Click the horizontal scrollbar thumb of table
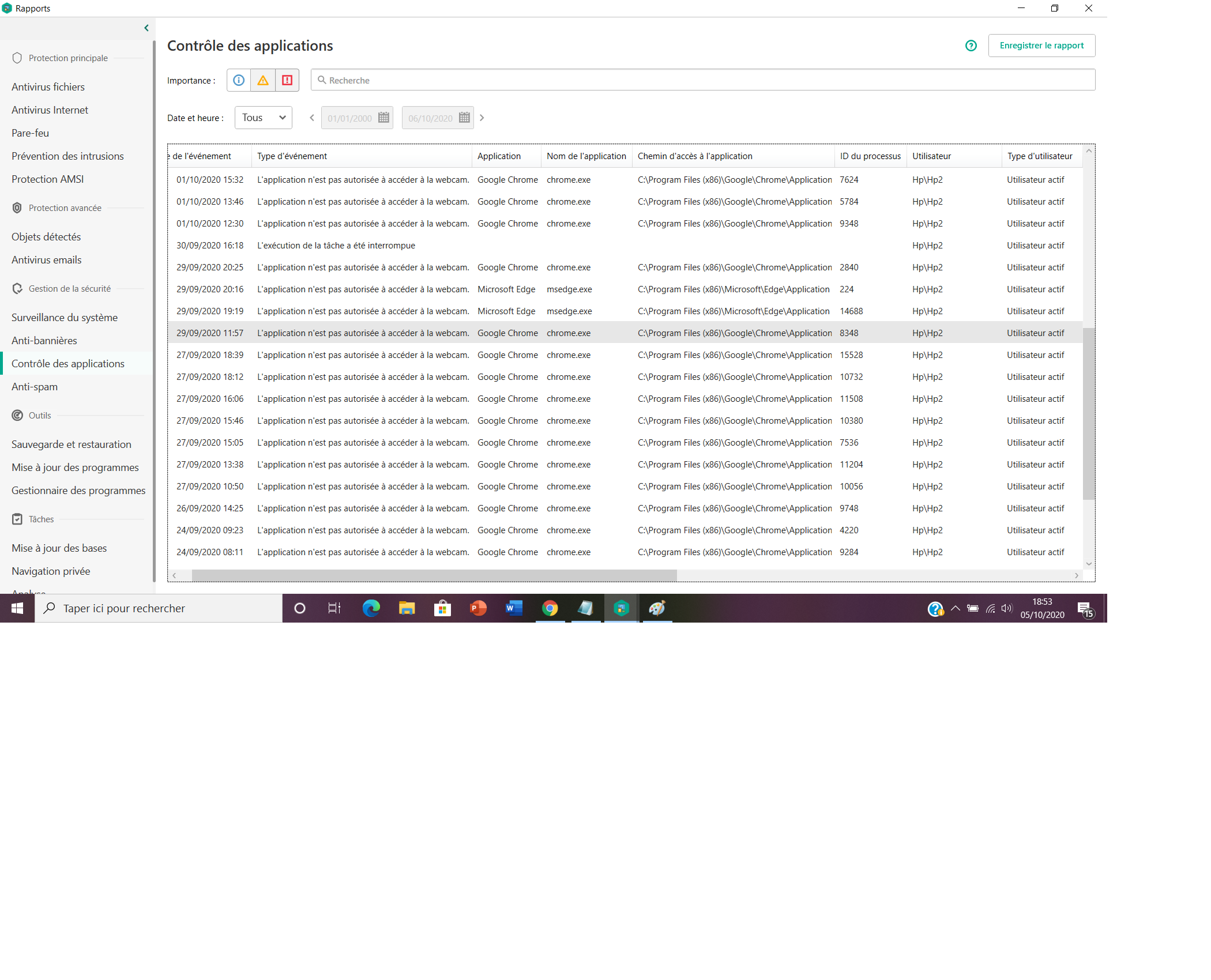 point(434,575)
